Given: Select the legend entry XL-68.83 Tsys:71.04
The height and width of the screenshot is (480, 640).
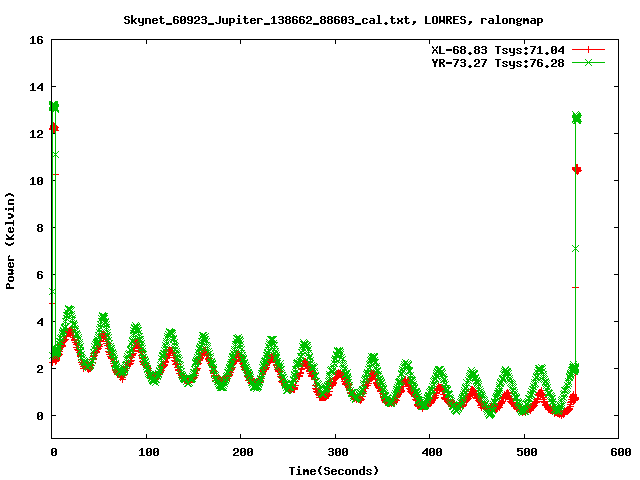Looking at the screenshot, I should pos(498,50).
